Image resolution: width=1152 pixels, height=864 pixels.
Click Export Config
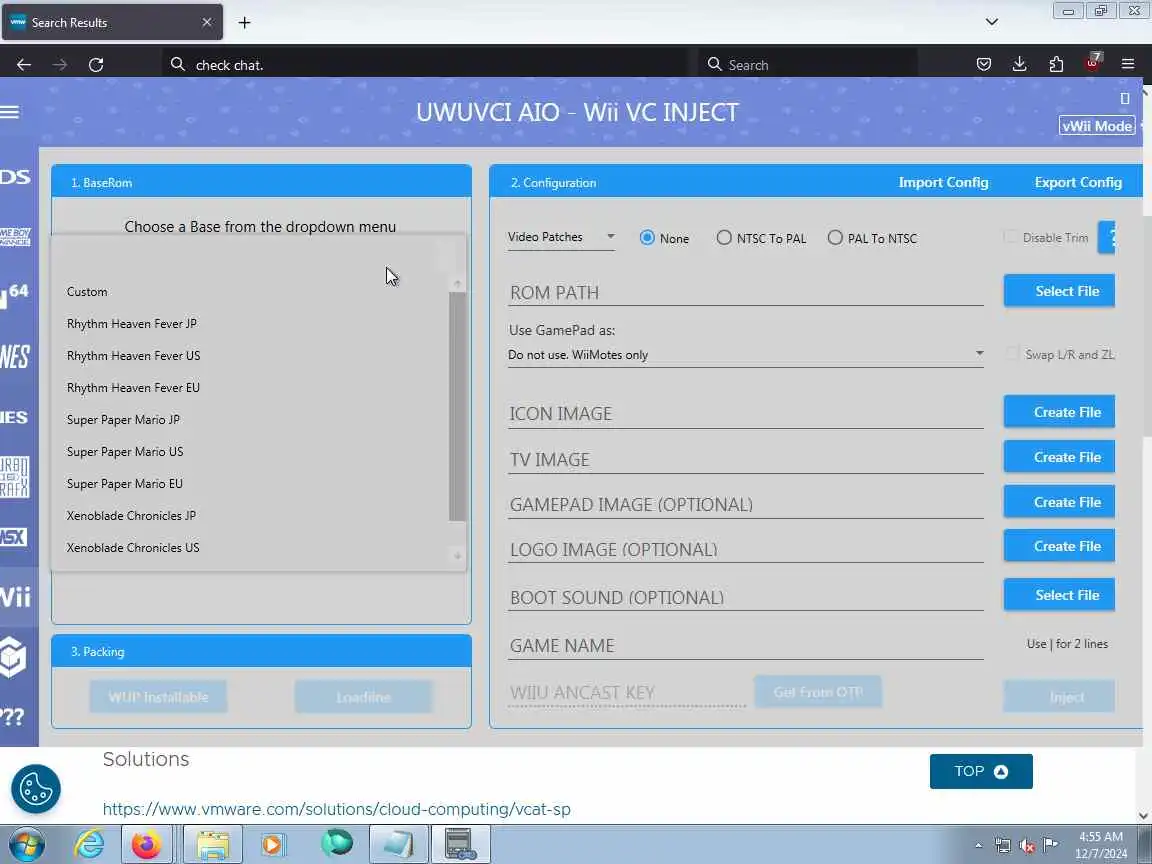tap(1078, 182)
